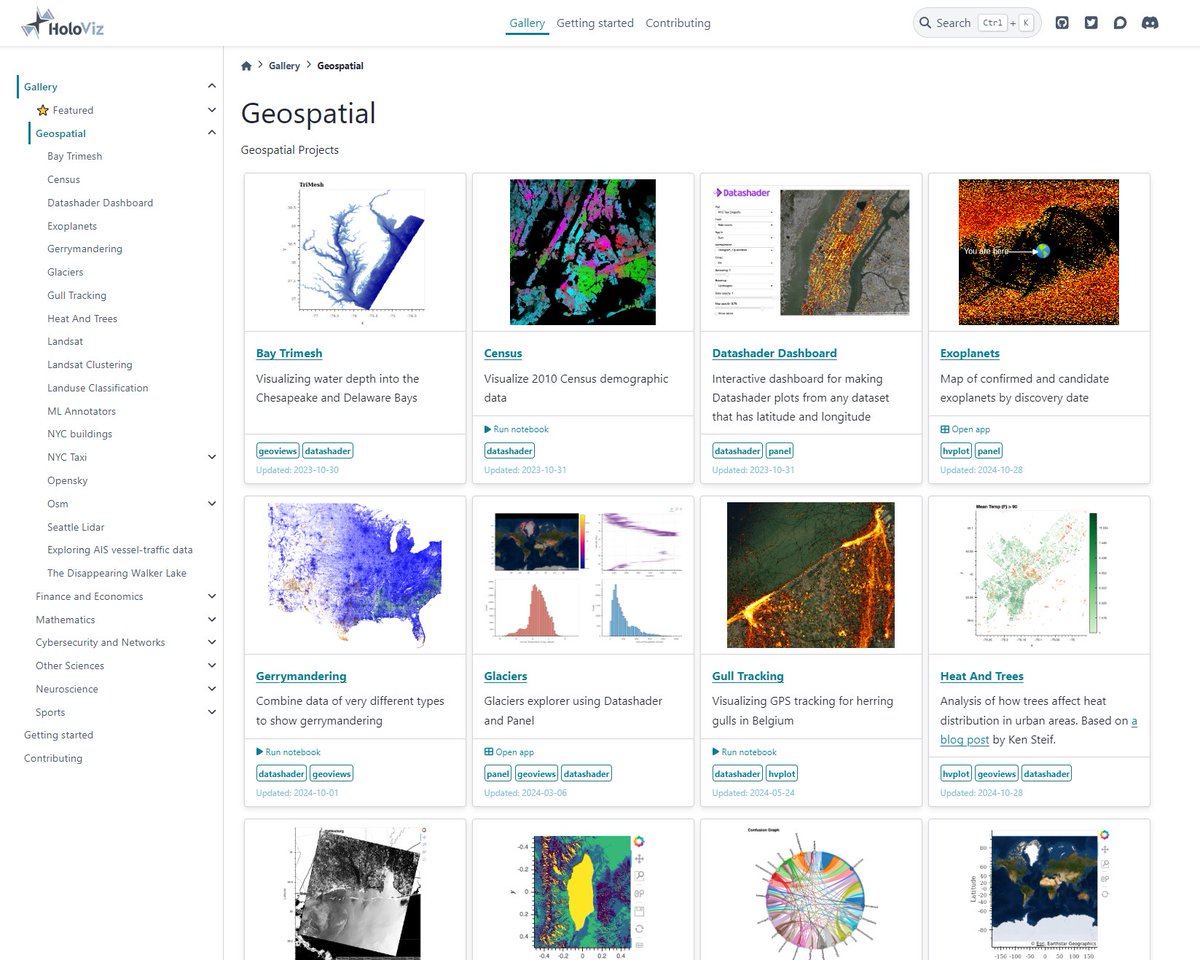The width and height of the screenshot is (1200, 960).
Task: Open the GitHub icon in header
Action: [x=1062, y=23]
